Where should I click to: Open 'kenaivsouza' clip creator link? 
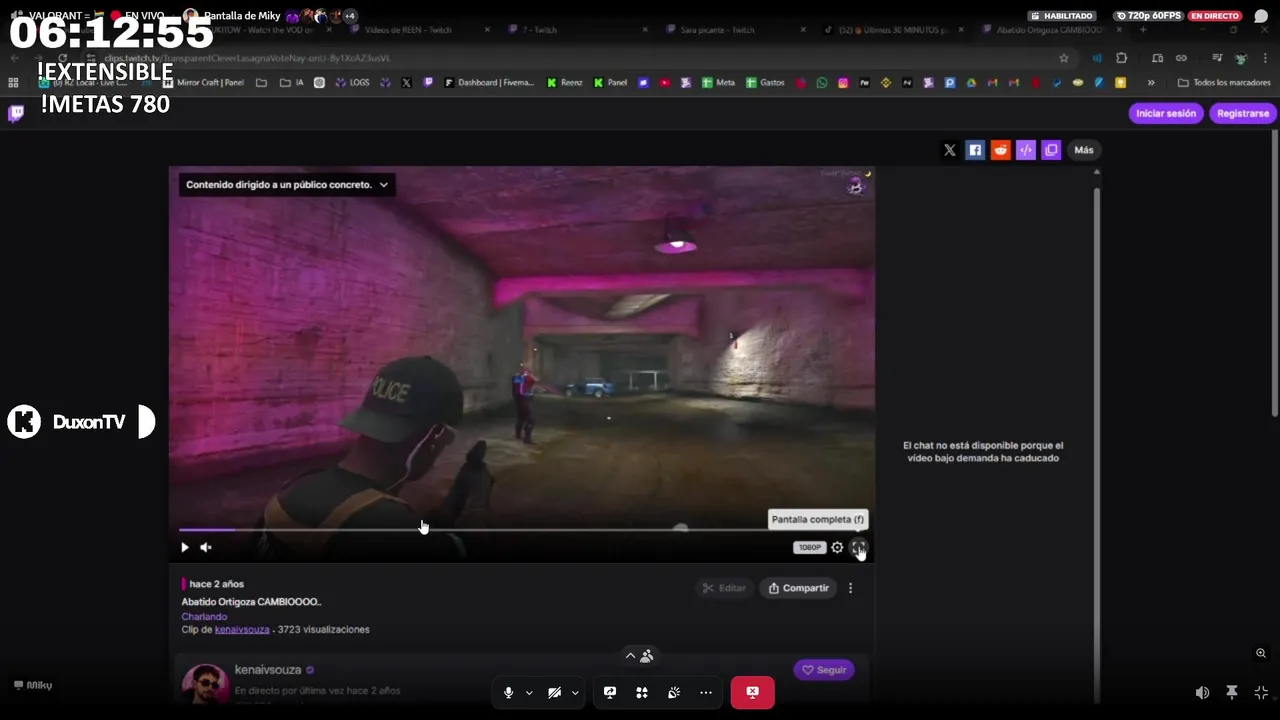tap(242, 630)
